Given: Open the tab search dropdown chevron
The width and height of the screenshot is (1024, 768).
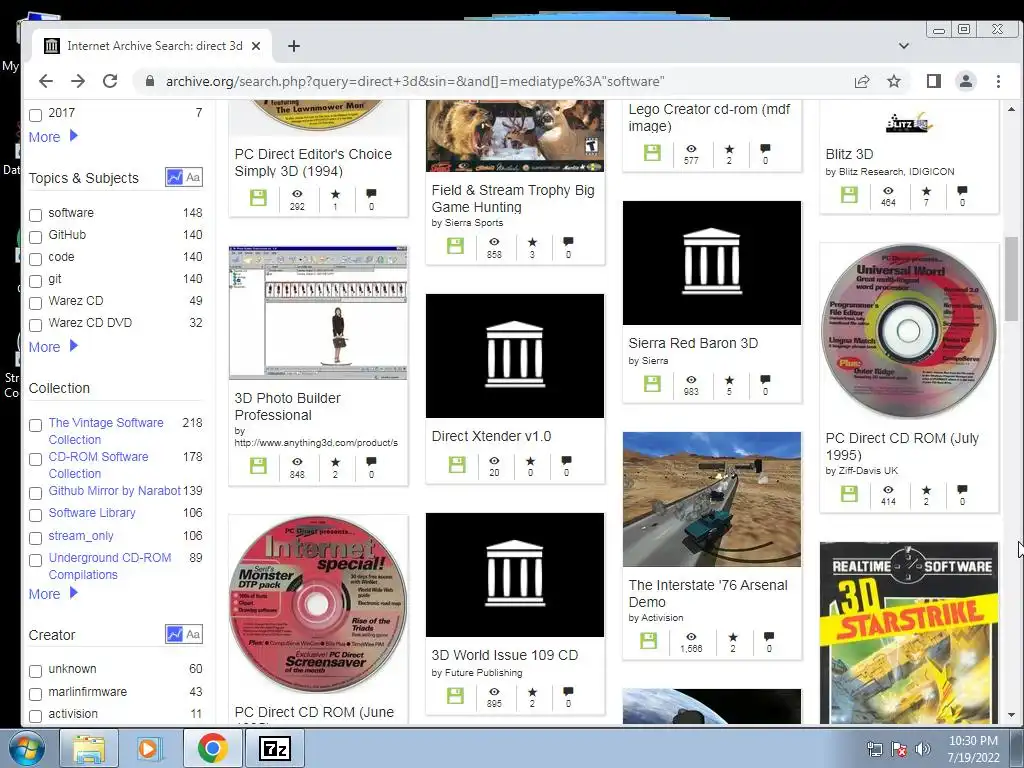Looking at the screenshot, I should coord(904,46).
